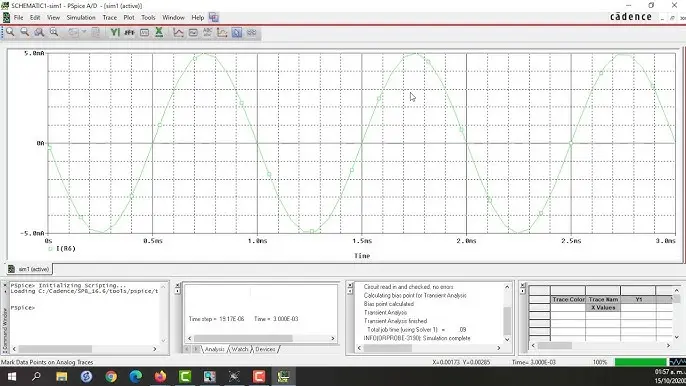Click the Time step readout text

(216, 319)
